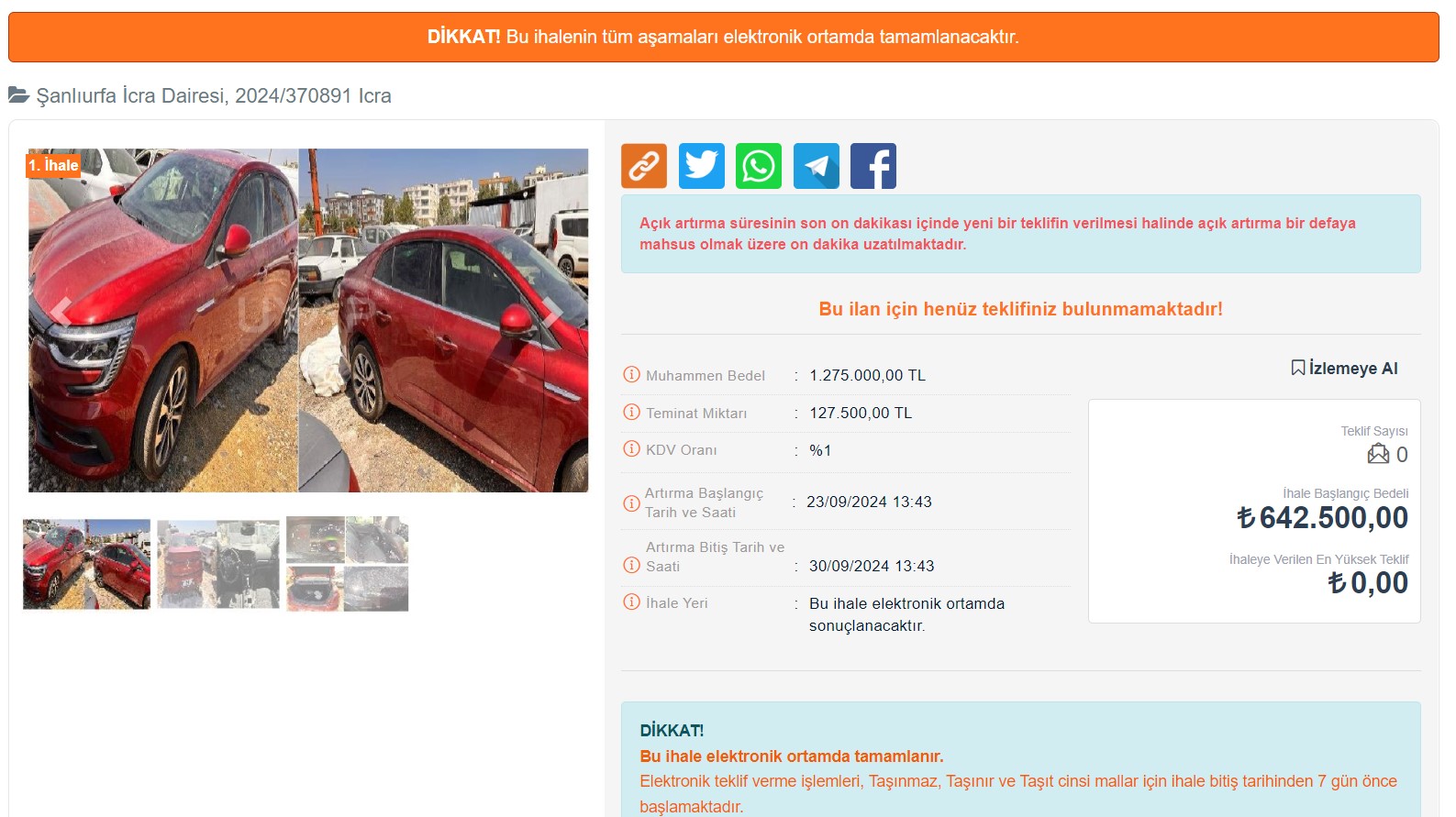The height and width of the screenshot is (817, 1456).
Task: Click the copy link share icon
Action: [644, 166]
